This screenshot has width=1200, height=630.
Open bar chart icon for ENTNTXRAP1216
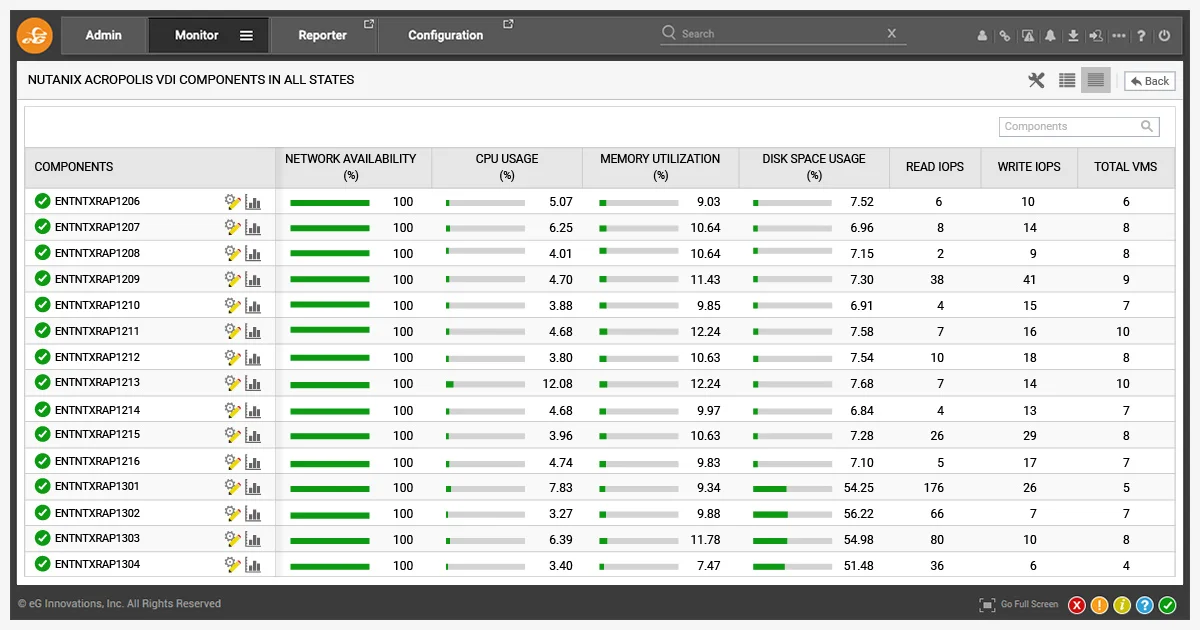(x=253, y=462)
